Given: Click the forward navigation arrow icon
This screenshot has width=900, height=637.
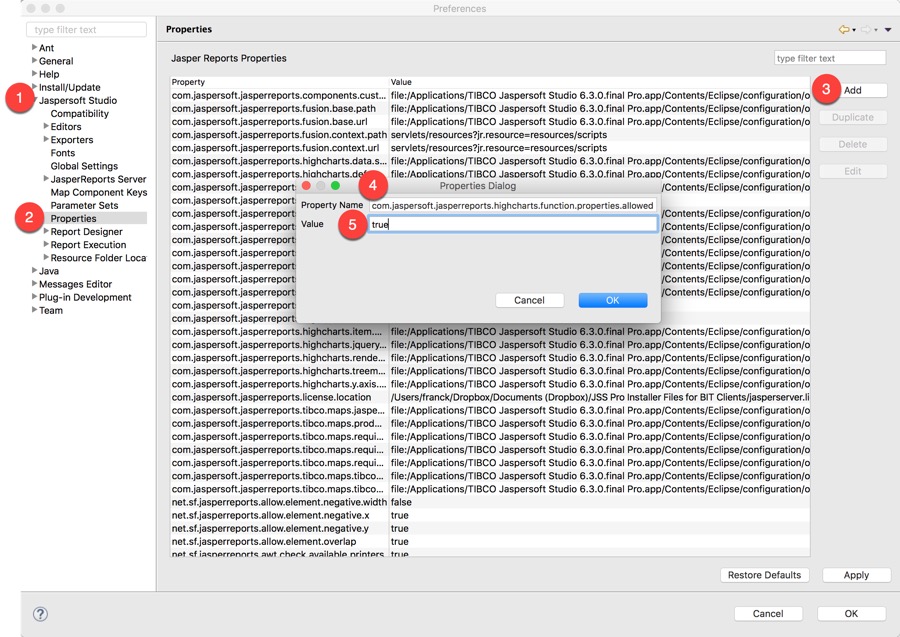Looking at the screenshot, I should pos(866,29).
